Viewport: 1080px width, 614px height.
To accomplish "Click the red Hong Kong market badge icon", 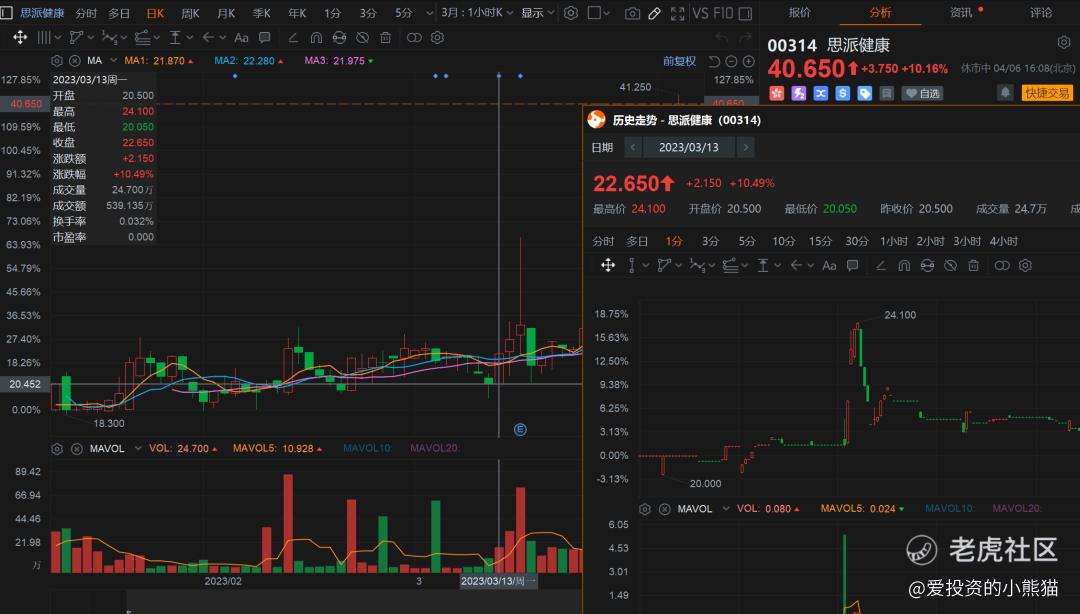I will point(776,93).
